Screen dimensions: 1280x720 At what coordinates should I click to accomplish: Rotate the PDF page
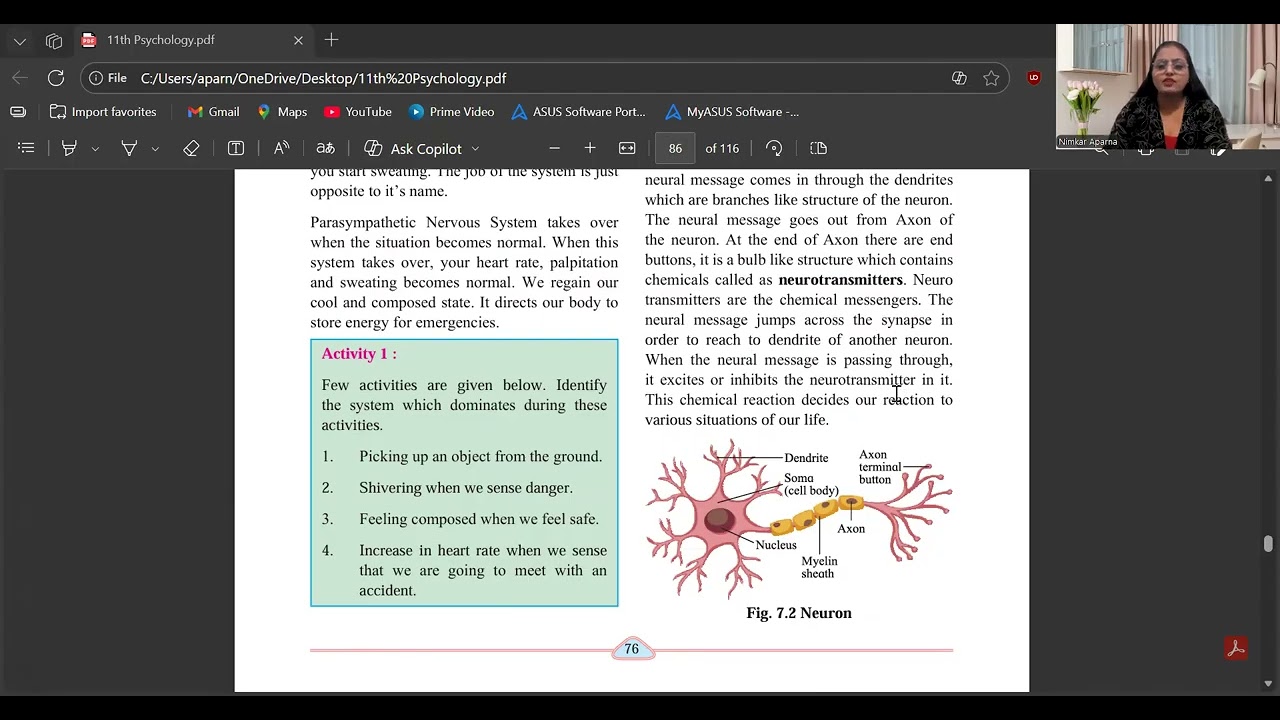click(x=774, y=148)
